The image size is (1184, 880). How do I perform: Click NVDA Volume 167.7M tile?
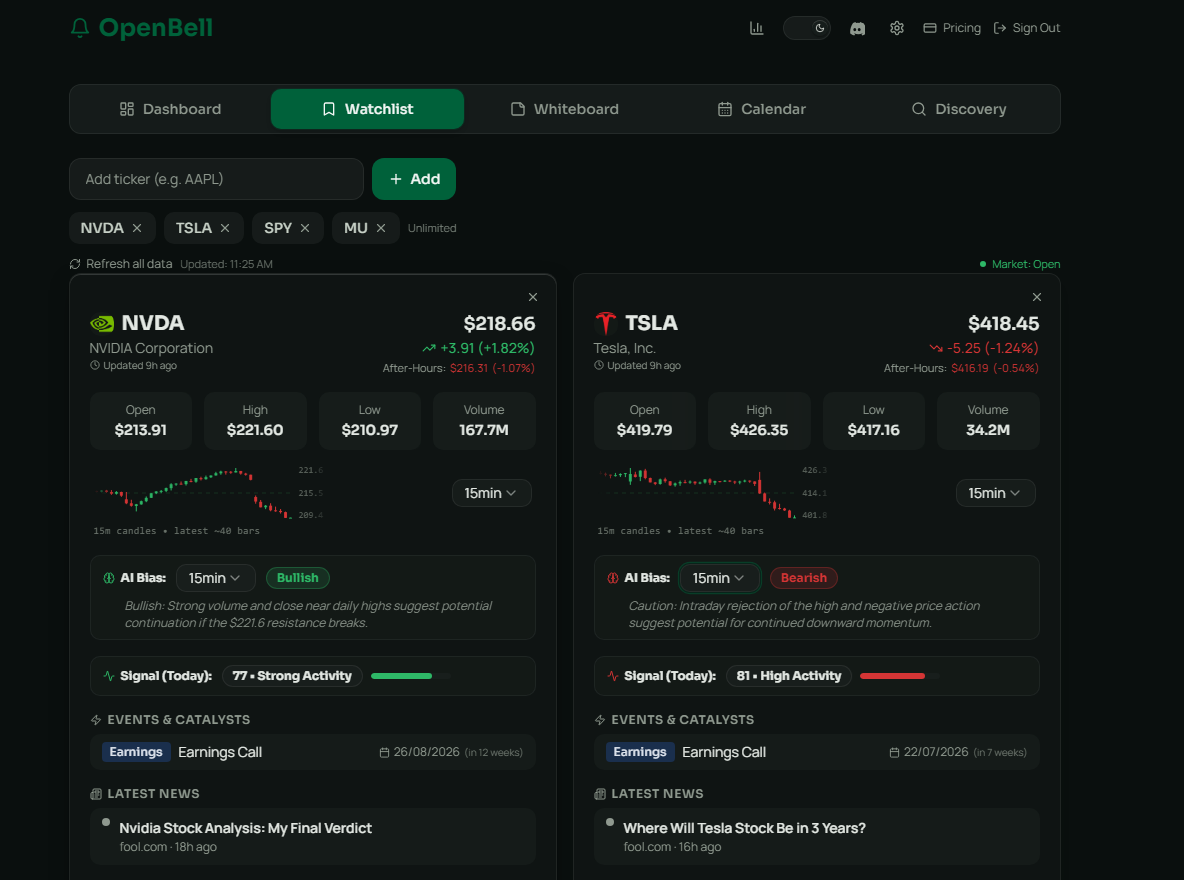click(x=484, y=421)
